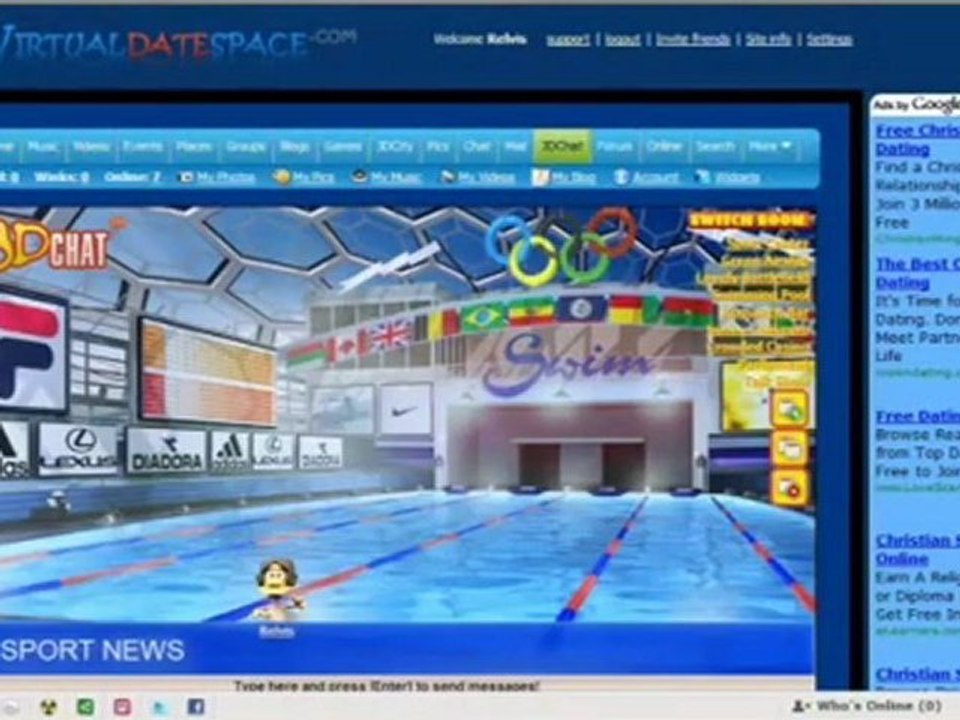Click the green share icon in bottom bar

pyautogui.click(x=85, y=708)
